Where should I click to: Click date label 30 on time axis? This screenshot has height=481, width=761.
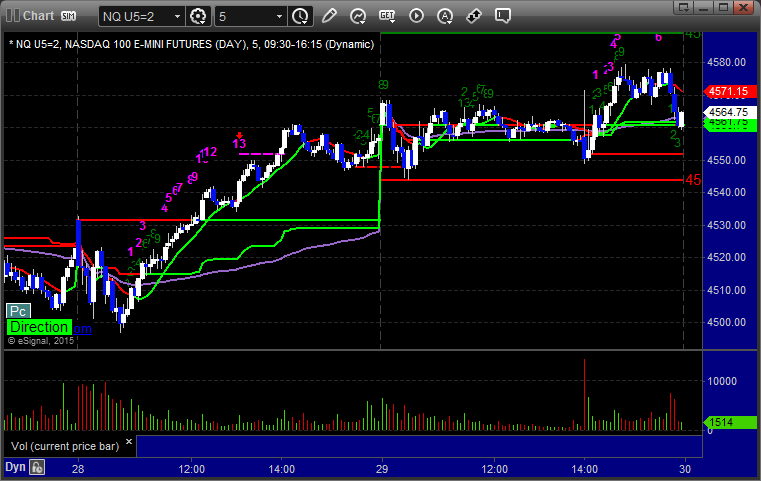[685, 469]
